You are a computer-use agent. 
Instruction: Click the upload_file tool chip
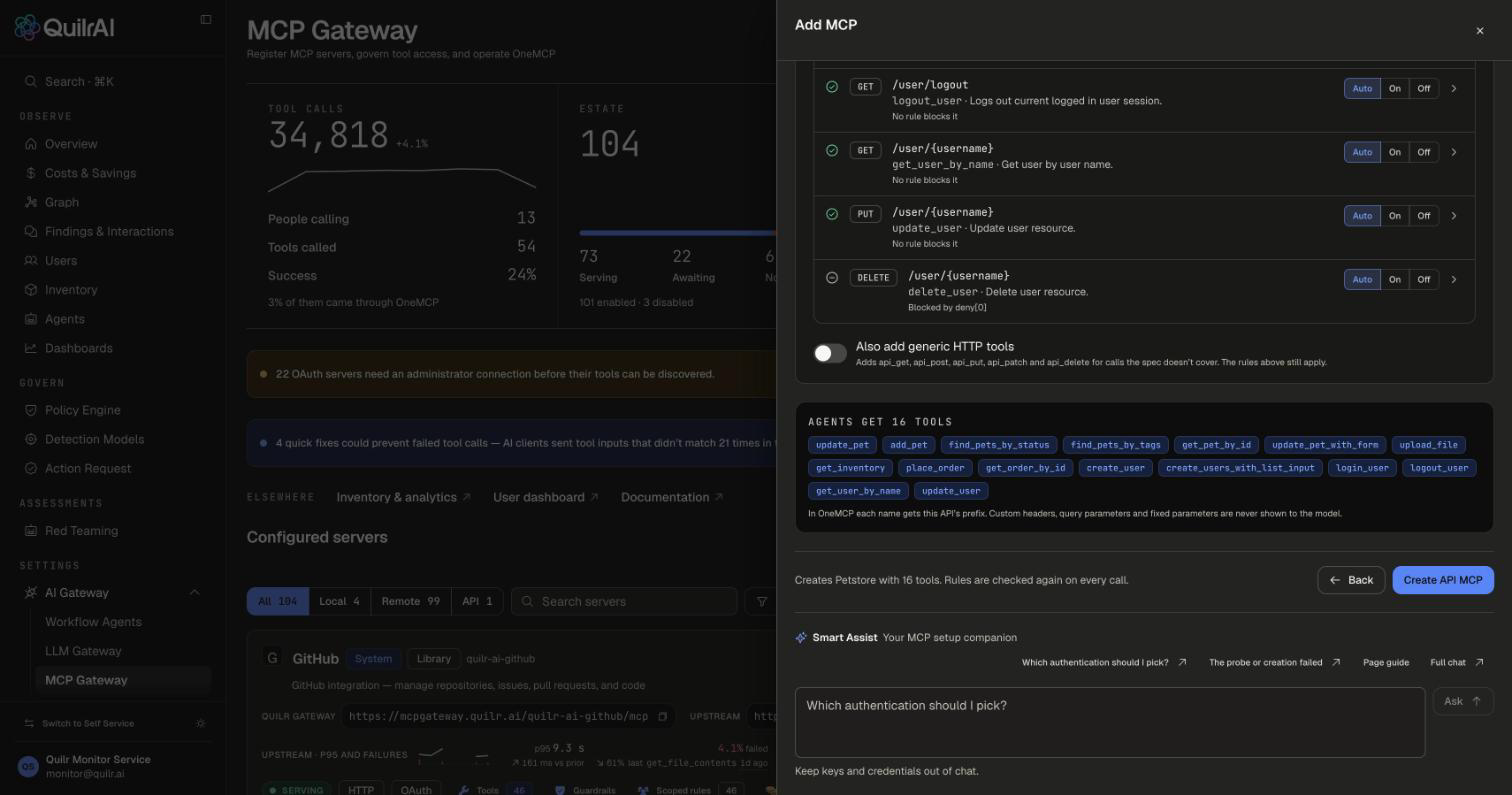click(x=1428, y=445)
